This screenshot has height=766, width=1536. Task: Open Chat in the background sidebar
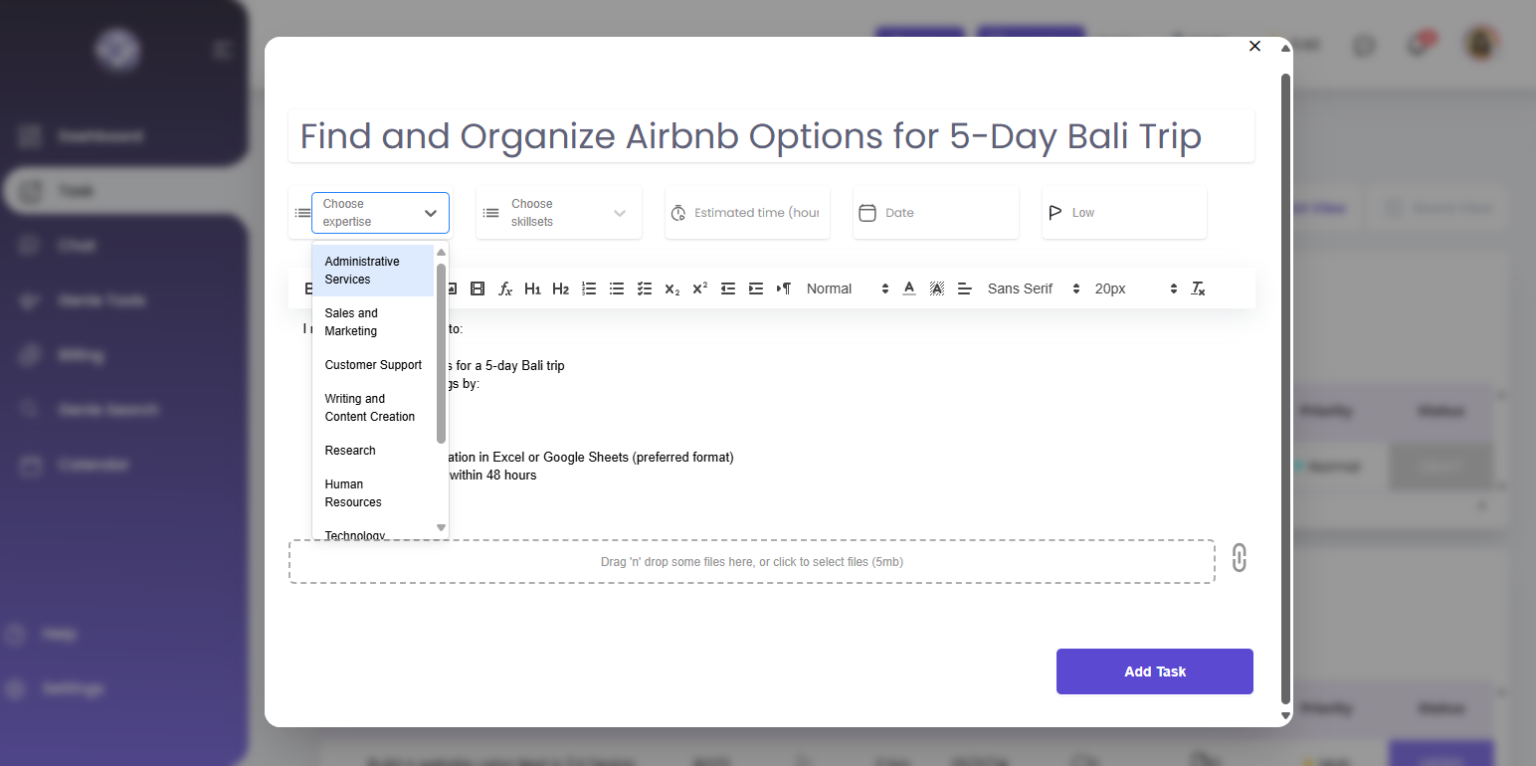click(x=77, y=246)
